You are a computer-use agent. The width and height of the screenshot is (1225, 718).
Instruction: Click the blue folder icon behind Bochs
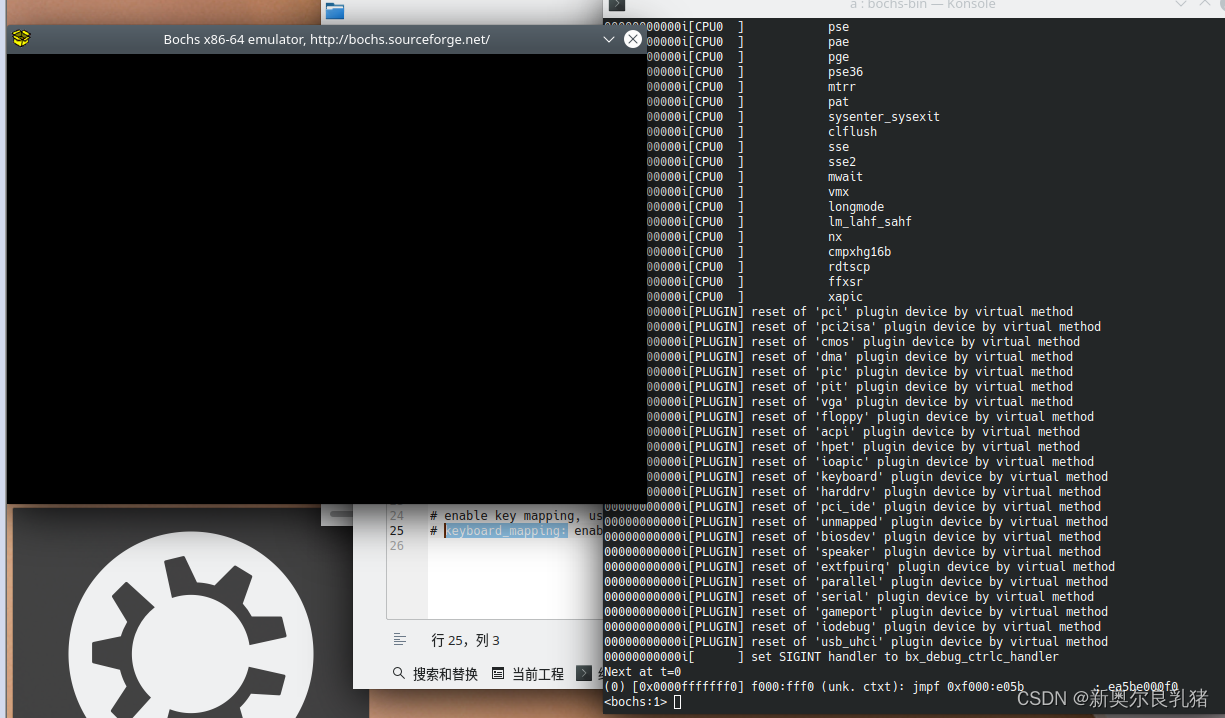click(x=335, y=11)
